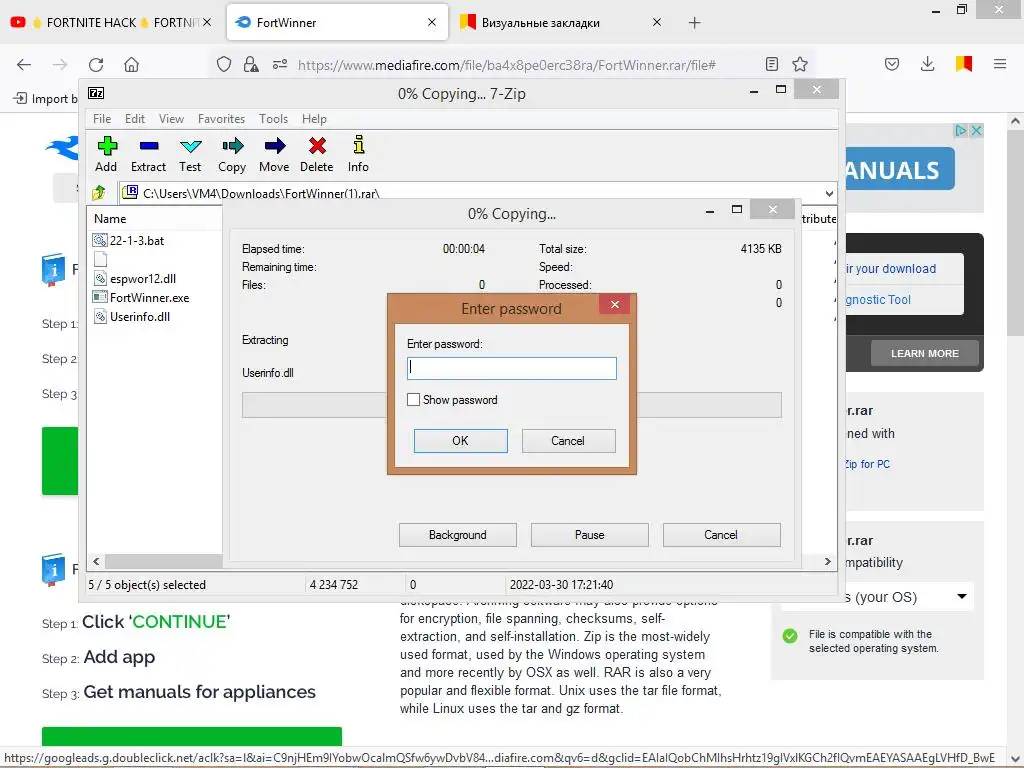The image size is (1024, 768).
Task: Click the mediafire URL in the address bar
Action: click(507, 65)
